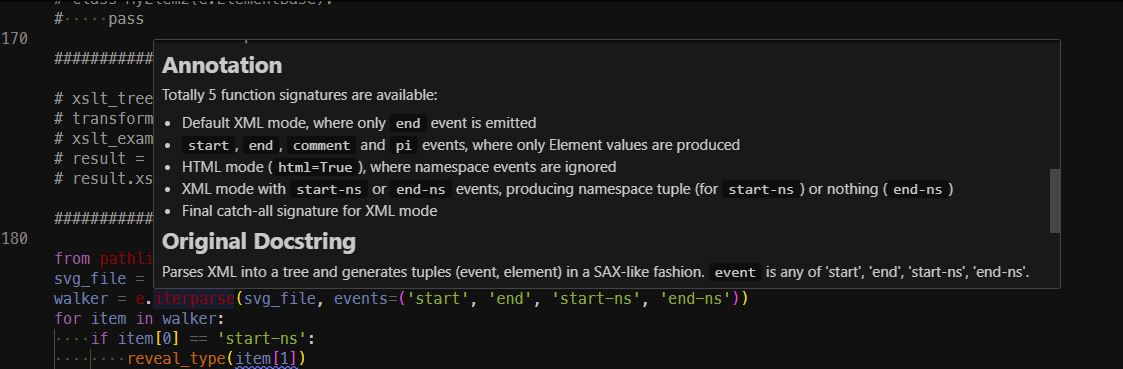Screen dimensions: 1123x369
Task: Click the walker variable in the for loop
Action: pos(185,318)
